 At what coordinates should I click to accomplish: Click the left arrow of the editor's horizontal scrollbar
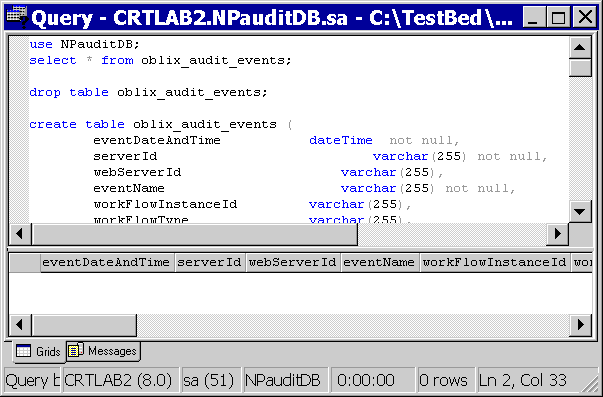20,234
